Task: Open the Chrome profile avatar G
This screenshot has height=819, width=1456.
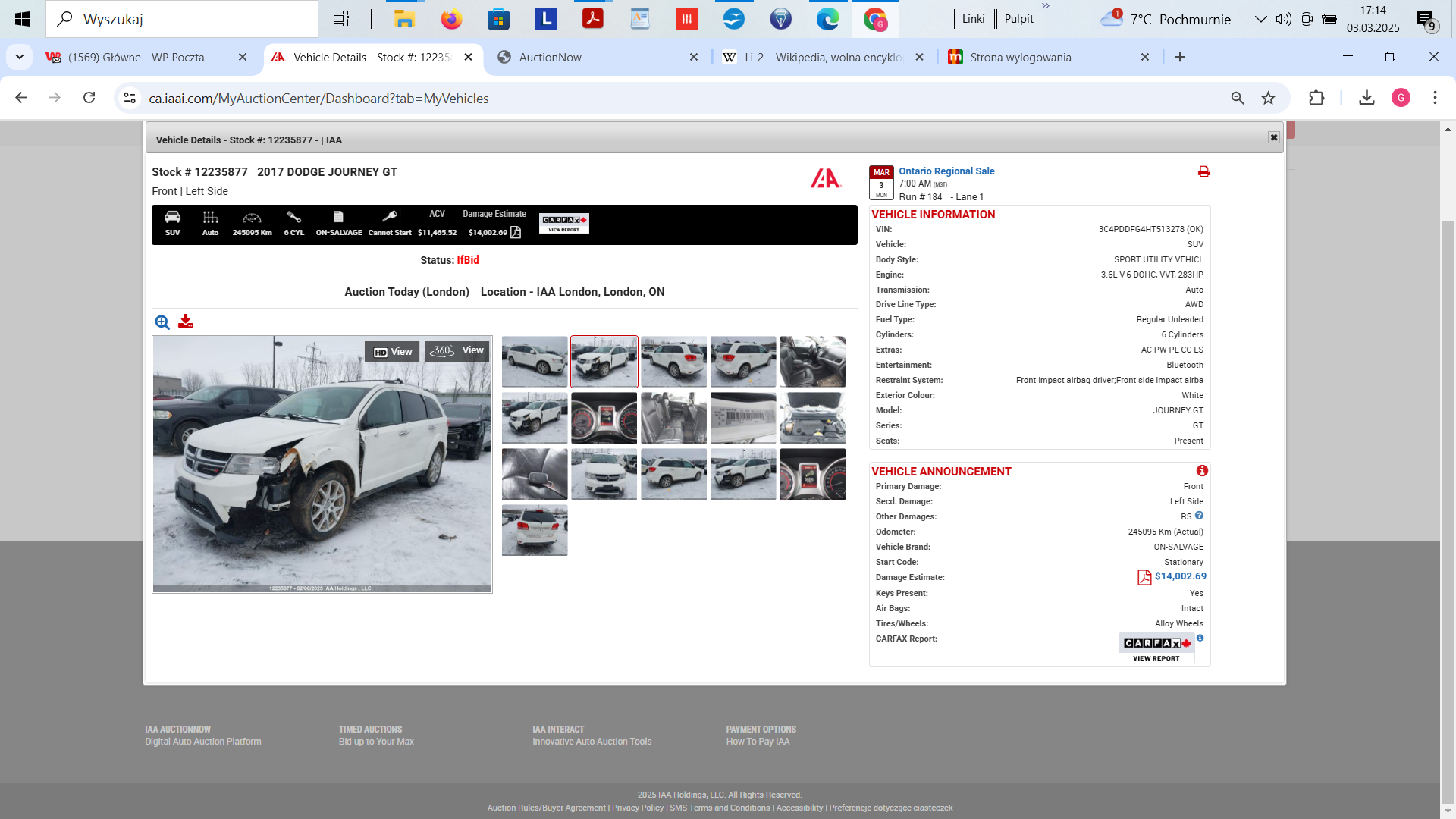Action: point(1401,98)
